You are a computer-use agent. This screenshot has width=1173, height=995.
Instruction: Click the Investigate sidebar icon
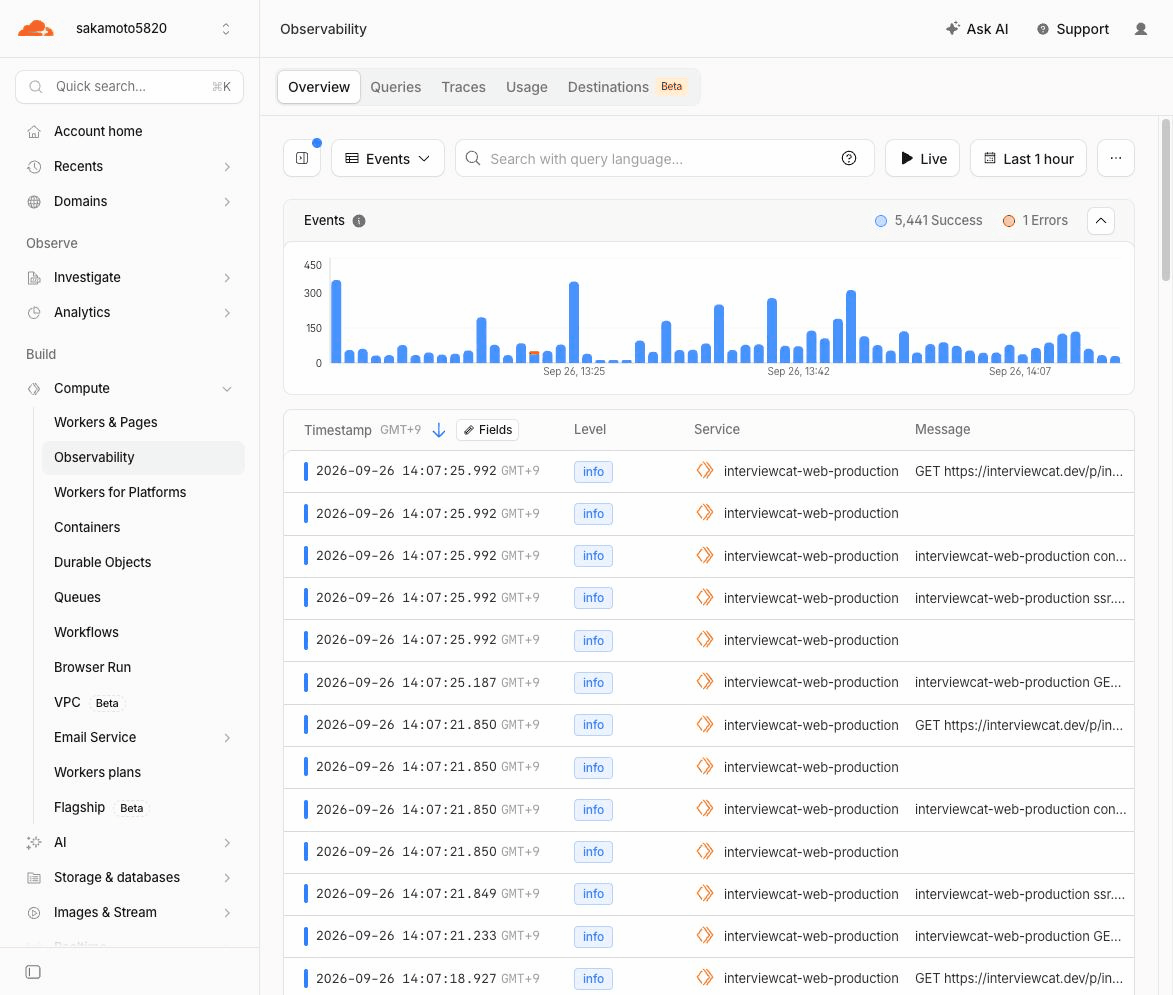point(34,278)
